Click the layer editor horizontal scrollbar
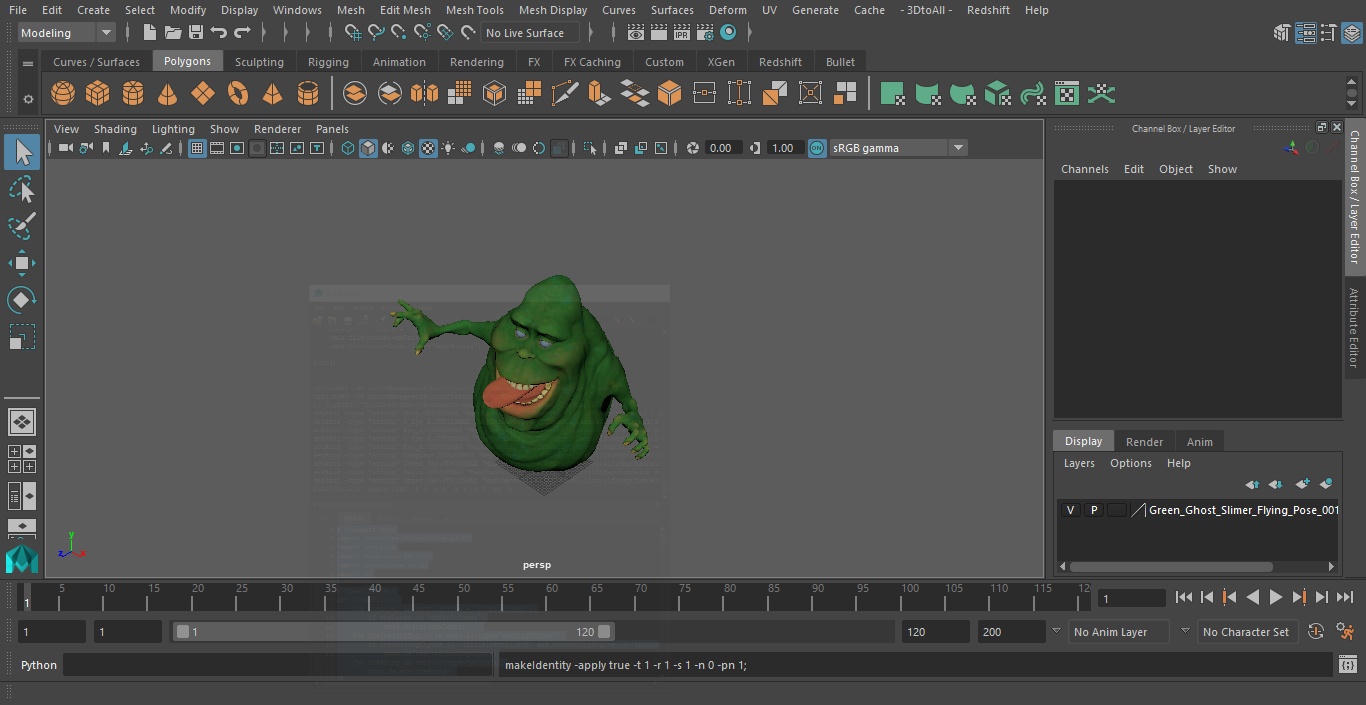Screen dimensions: 1366x705 tap(1171, 566)
